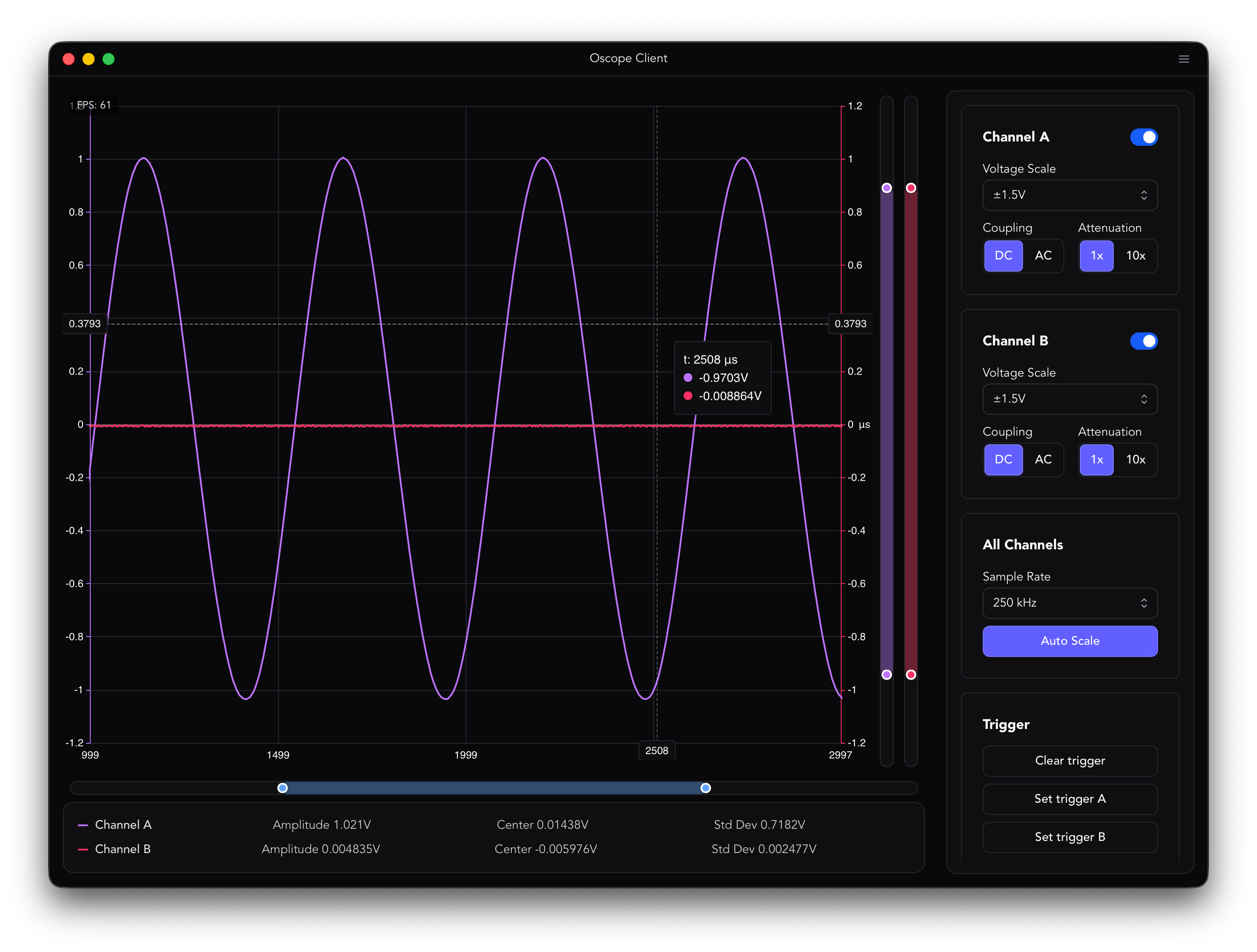Open Channel B Voltage Scale dropdown
The height and width of the screenshot is (952, 1257).
(1069, 399)
